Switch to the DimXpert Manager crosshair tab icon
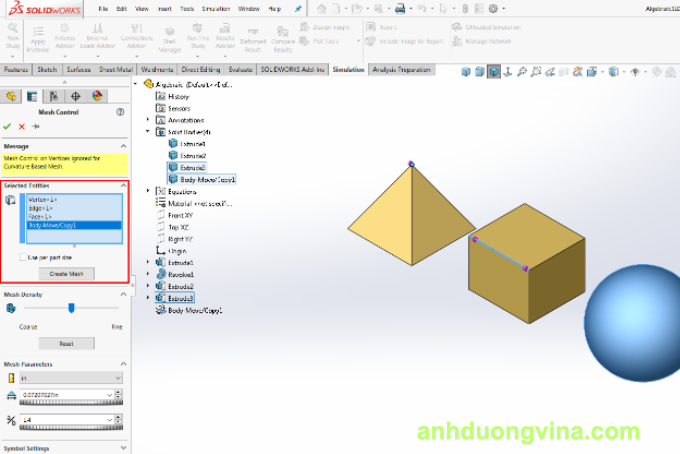The image size is (680, 454). 75,96
